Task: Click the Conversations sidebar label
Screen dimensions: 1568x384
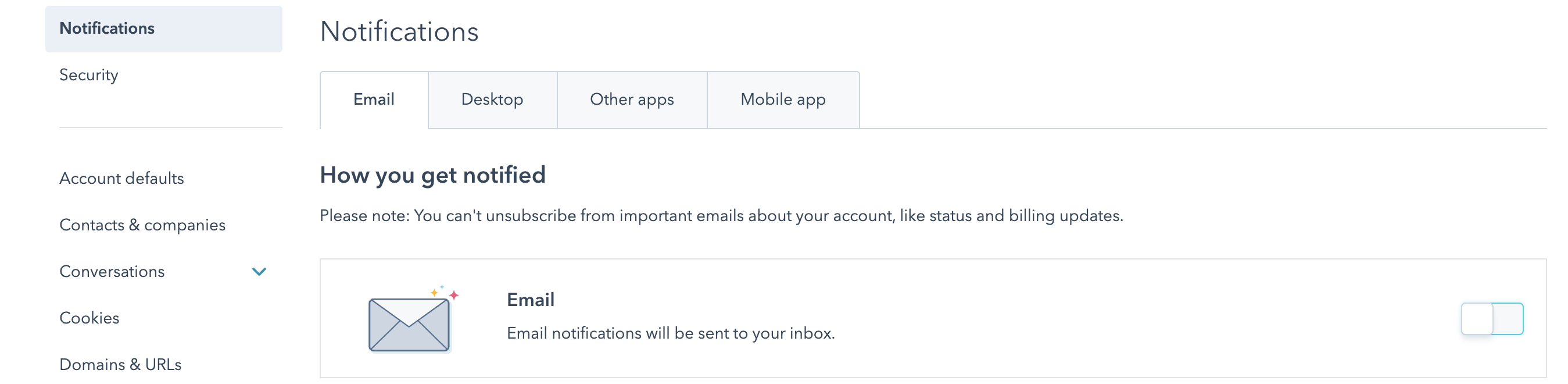Action: [112, 272]
